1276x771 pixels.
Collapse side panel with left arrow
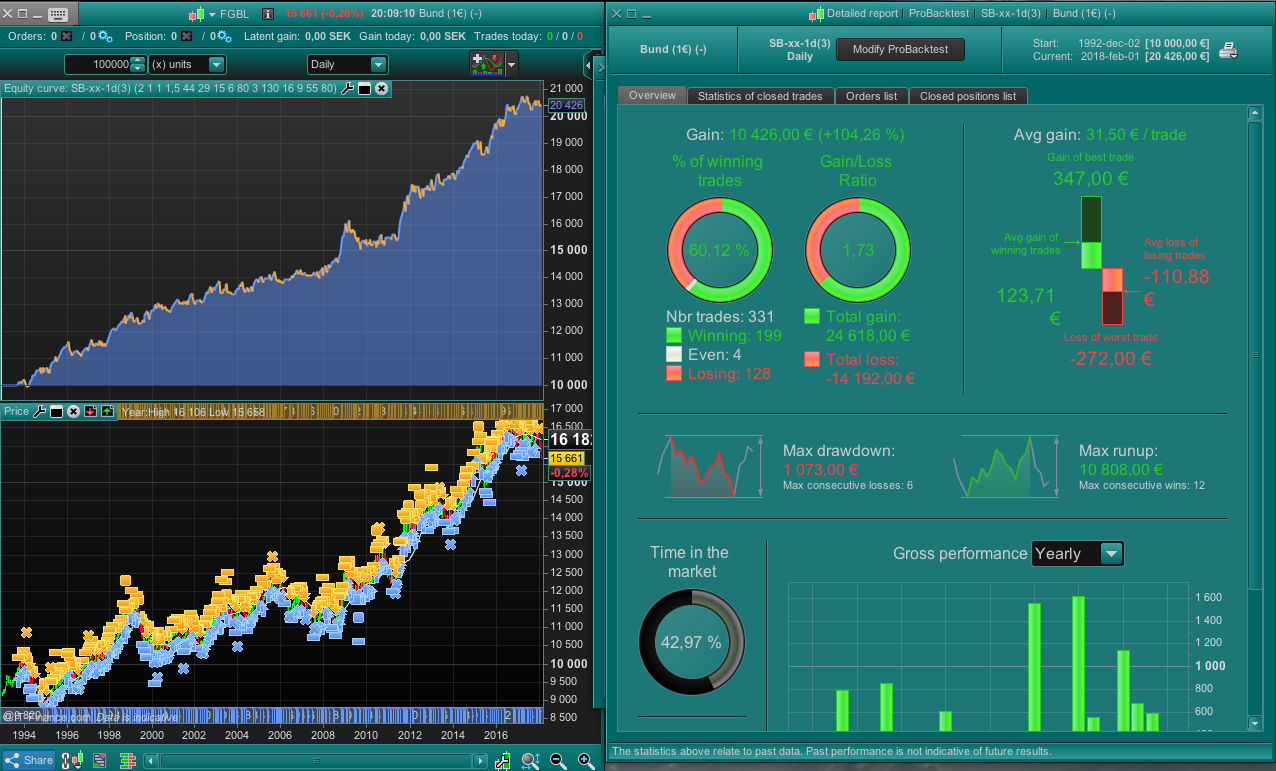pos(588,66)
